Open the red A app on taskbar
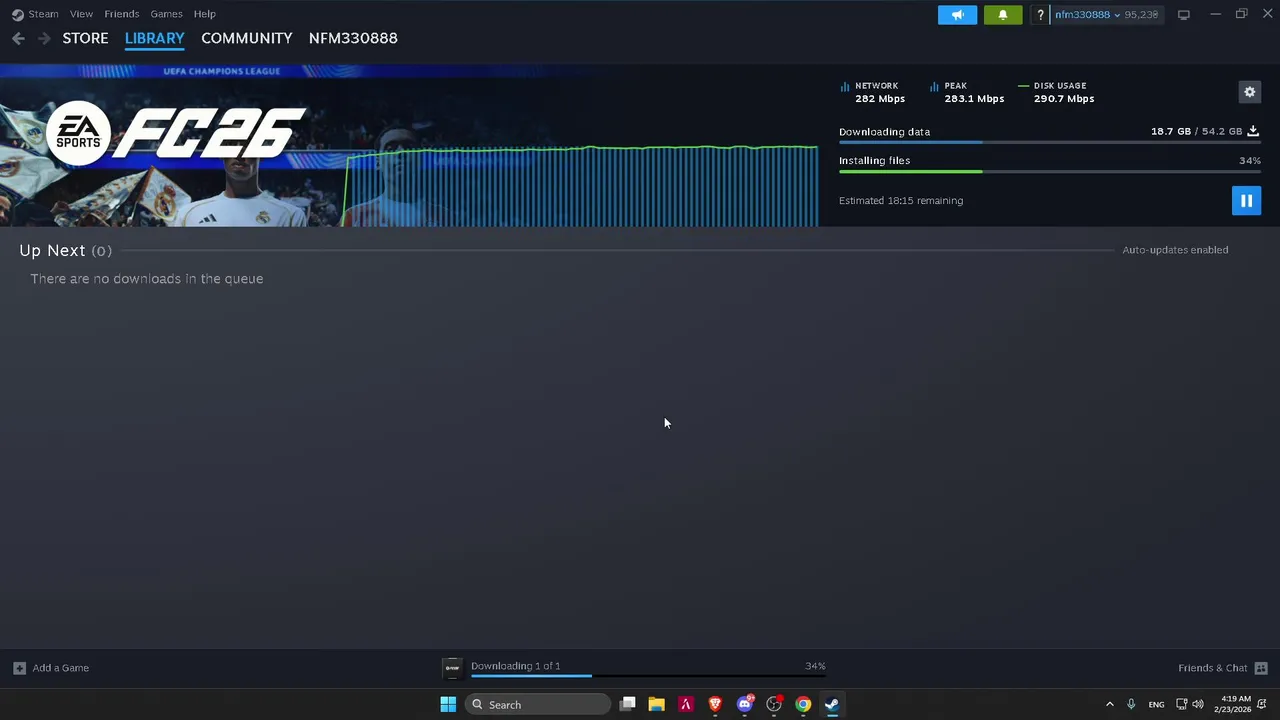 (x=686, y=704)
